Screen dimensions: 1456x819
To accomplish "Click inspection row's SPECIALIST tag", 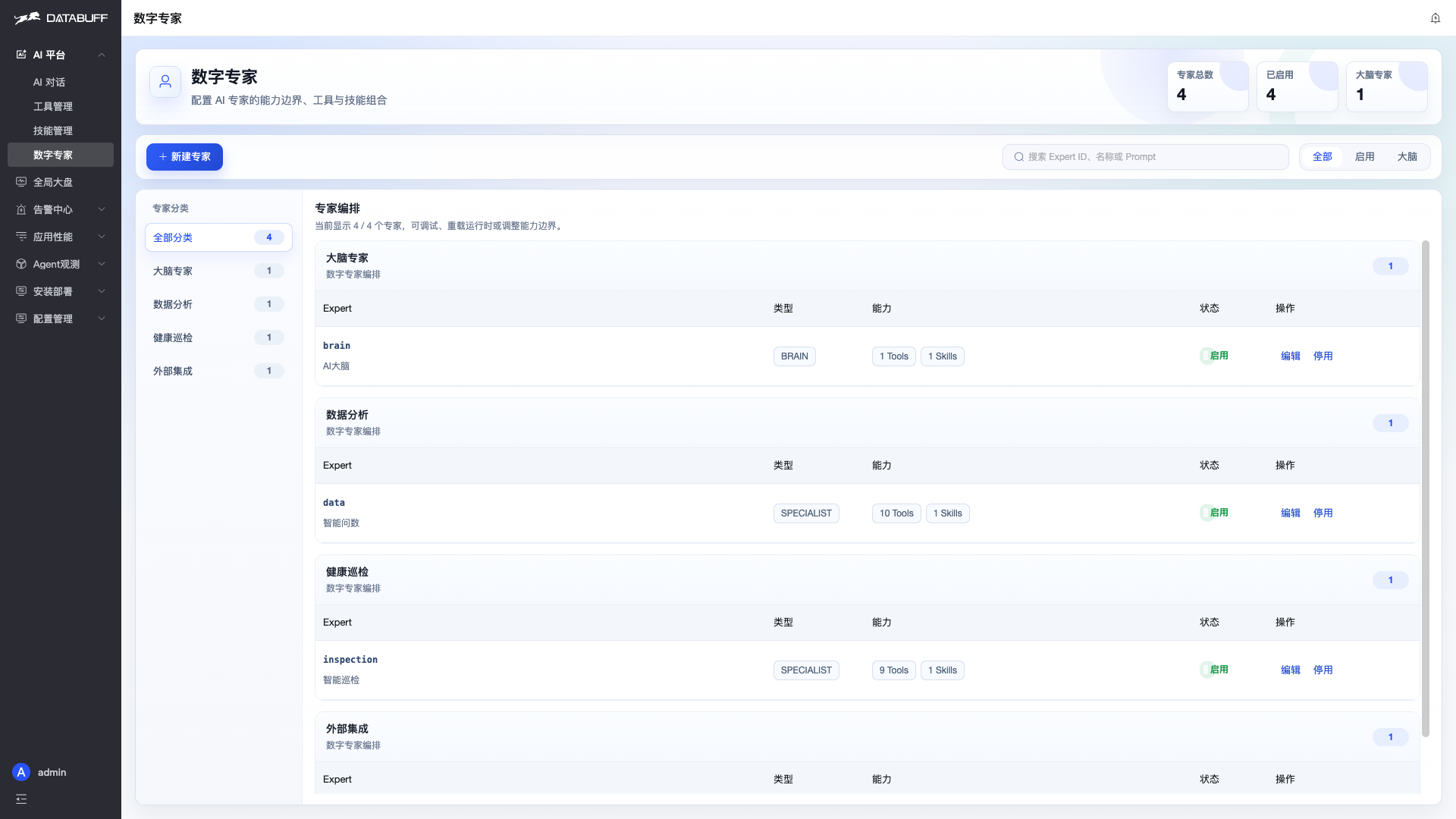I will click(806, 670).
